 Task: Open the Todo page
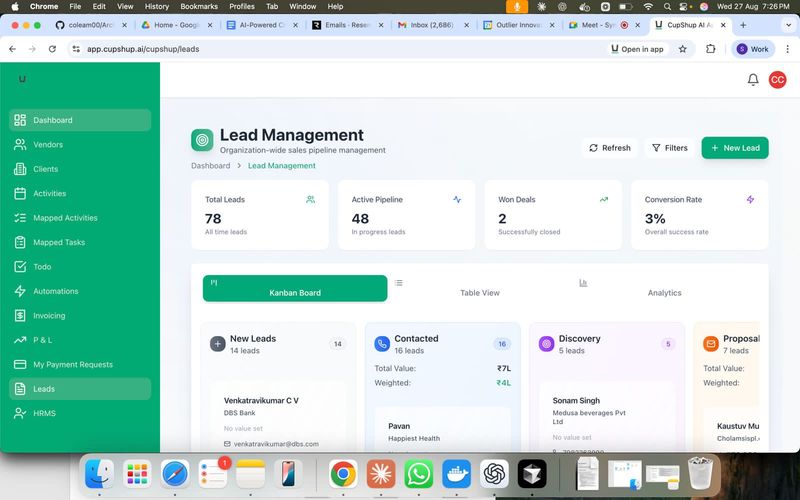tap(80, 266)
